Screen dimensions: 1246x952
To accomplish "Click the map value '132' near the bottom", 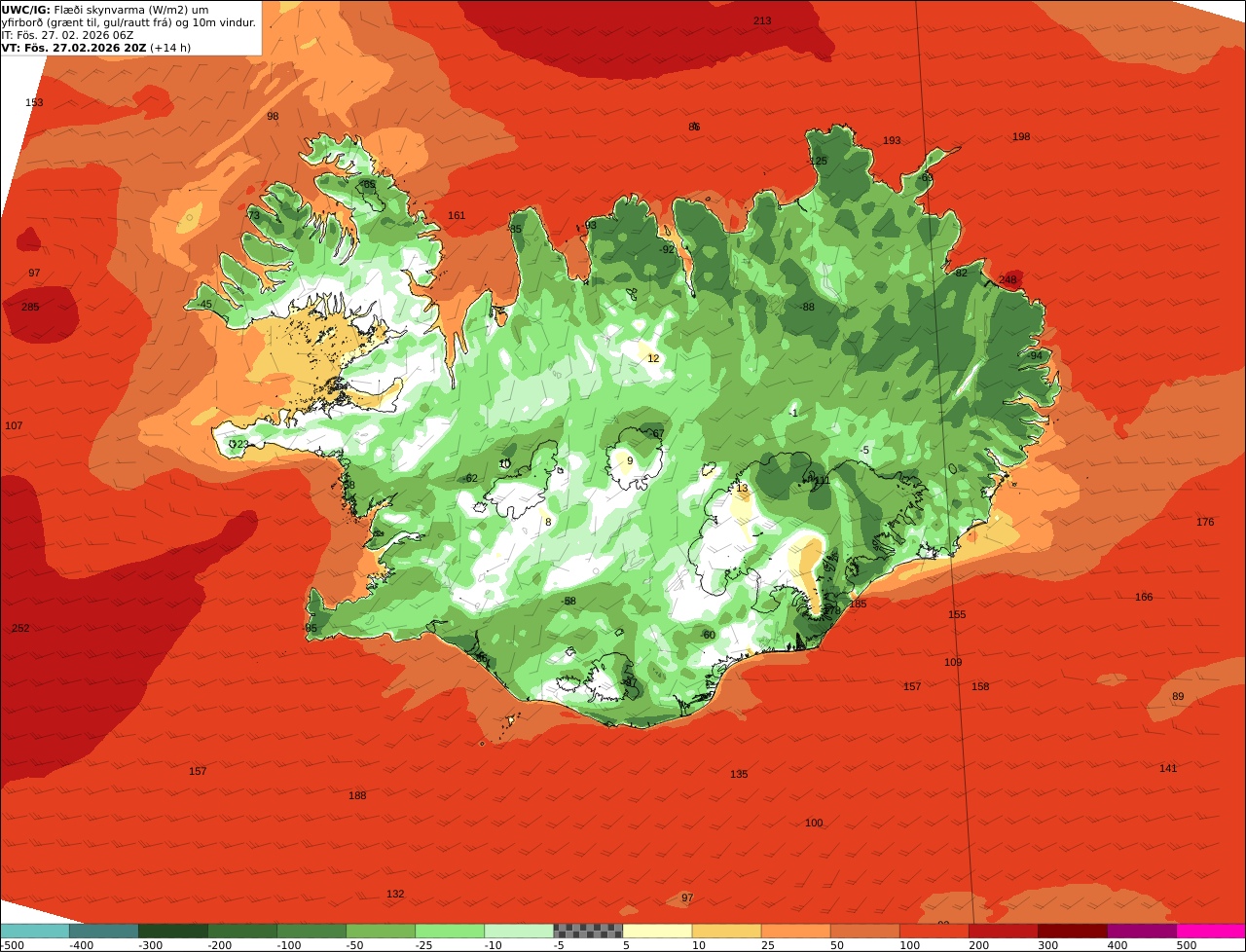I will pyautogui.click(x=395, y=894).
